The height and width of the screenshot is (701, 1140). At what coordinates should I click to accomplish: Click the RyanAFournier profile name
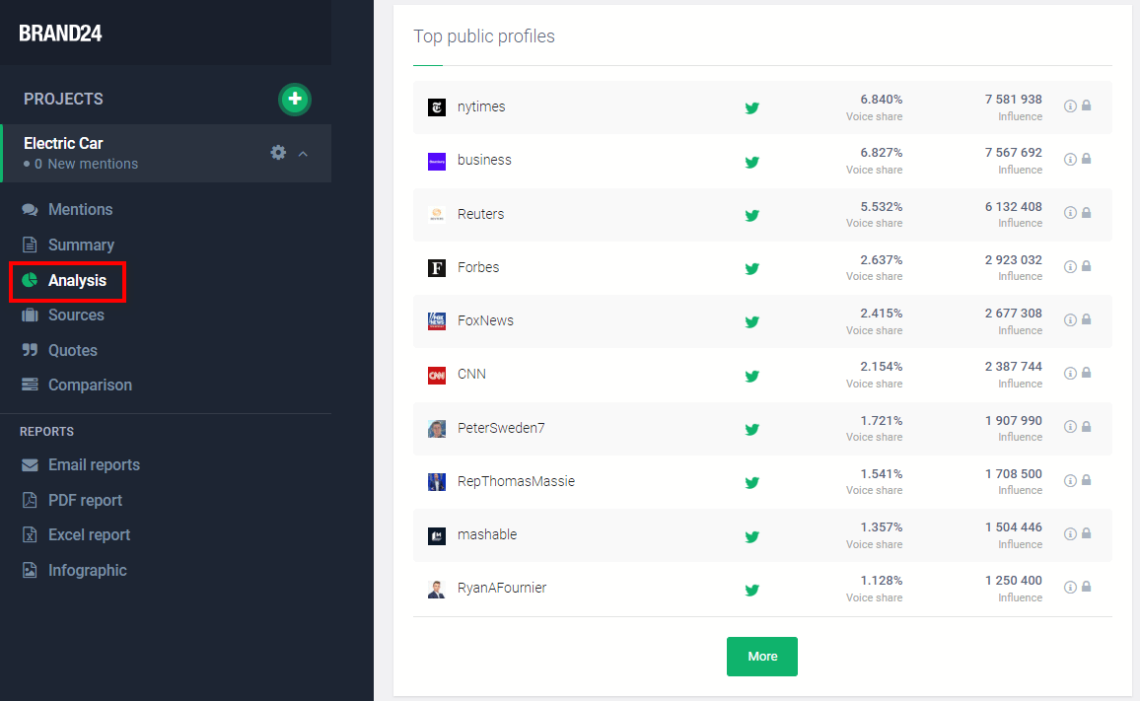click(502, 588)
